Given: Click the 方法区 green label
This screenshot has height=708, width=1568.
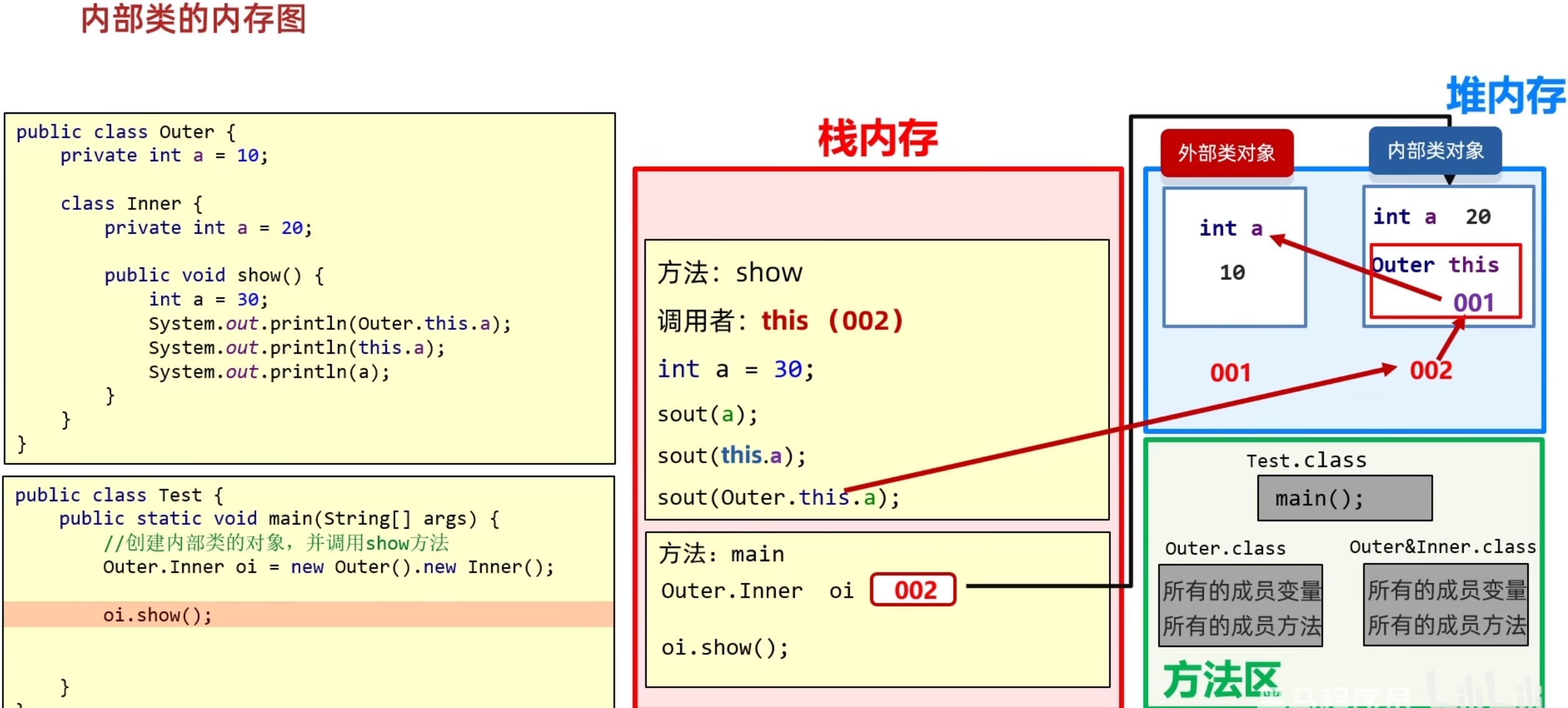Looking at the screenshot, I should click(1221, 680).
